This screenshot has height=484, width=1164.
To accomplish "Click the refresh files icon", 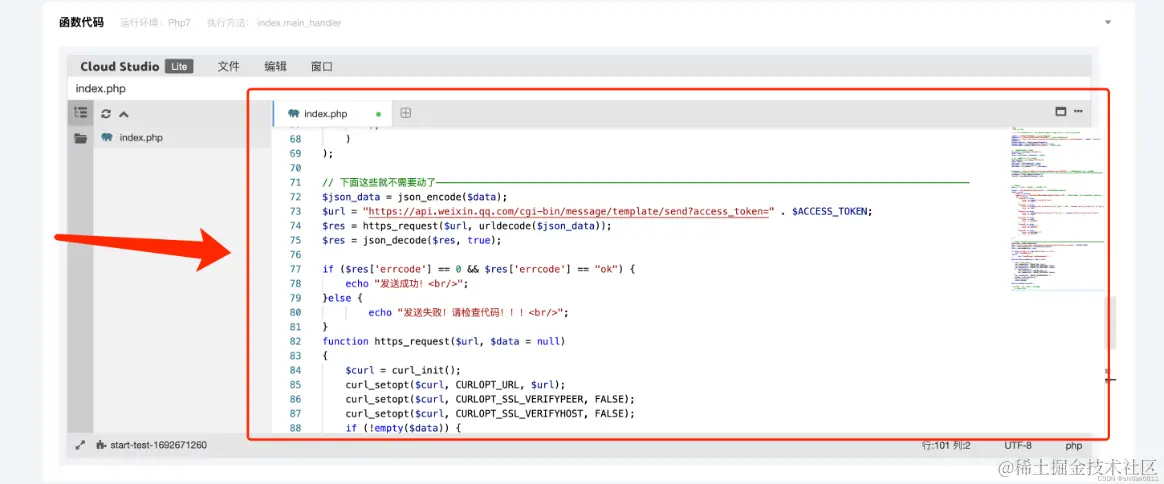I will click(x=106, y=114).
